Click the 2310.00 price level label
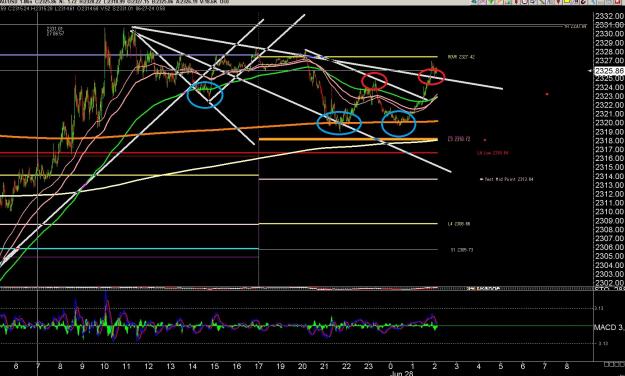 609,212
